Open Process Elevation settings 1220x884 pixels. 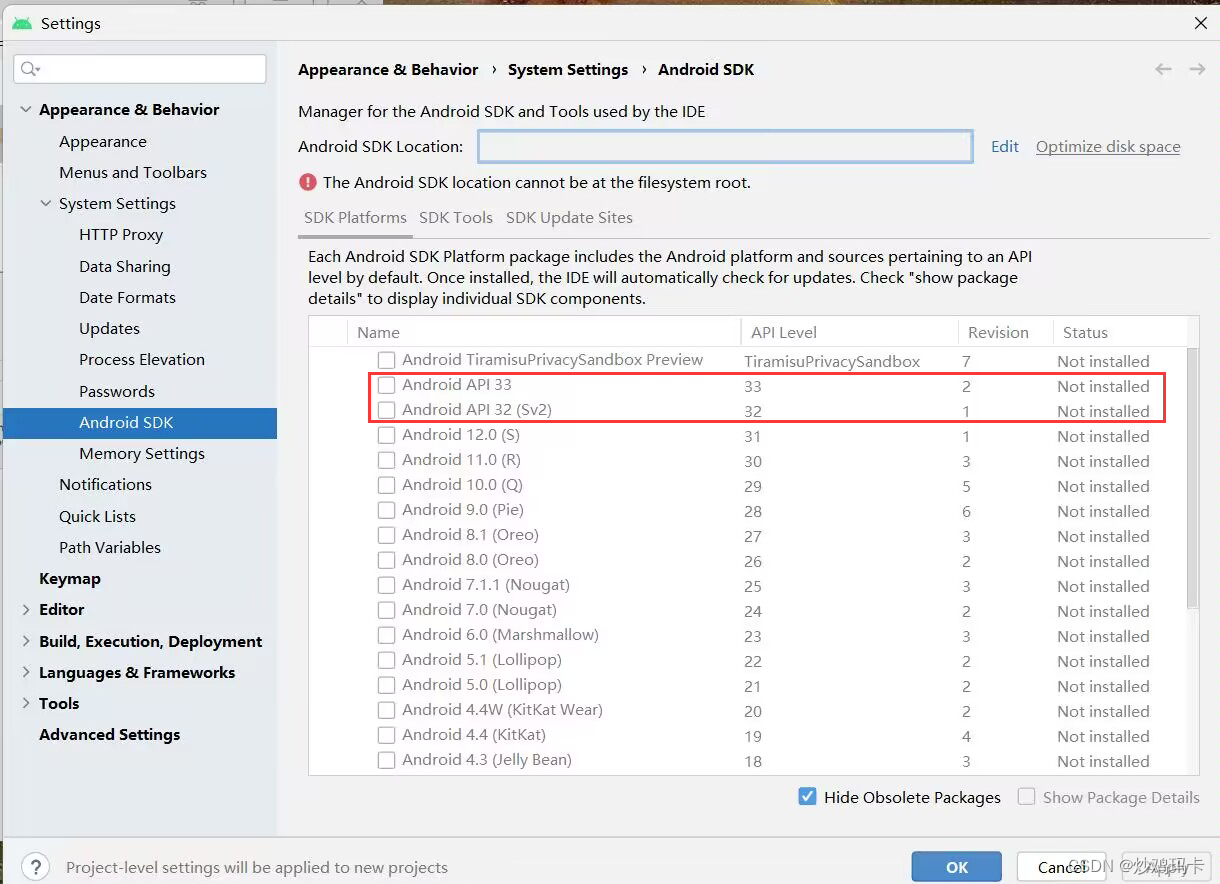tap(142, 359)
